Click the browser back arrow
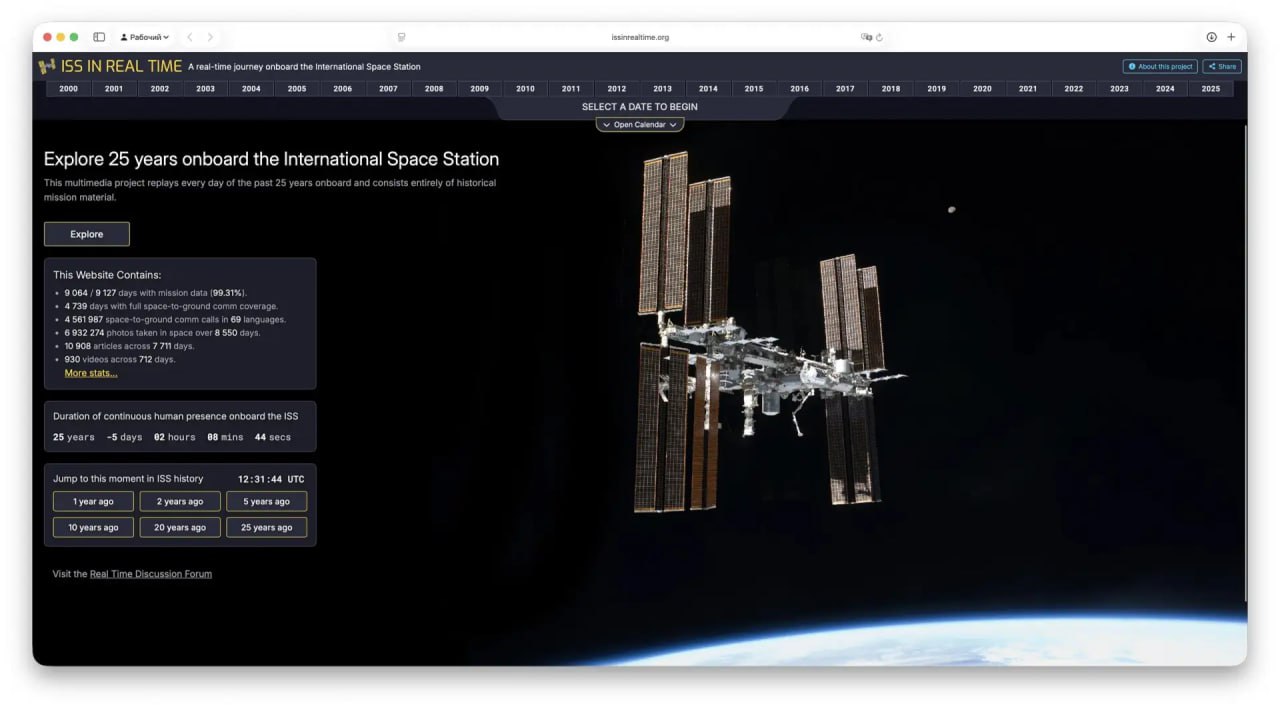The image size is (1280, 709). pyautogui.click(x=190, y=37)
